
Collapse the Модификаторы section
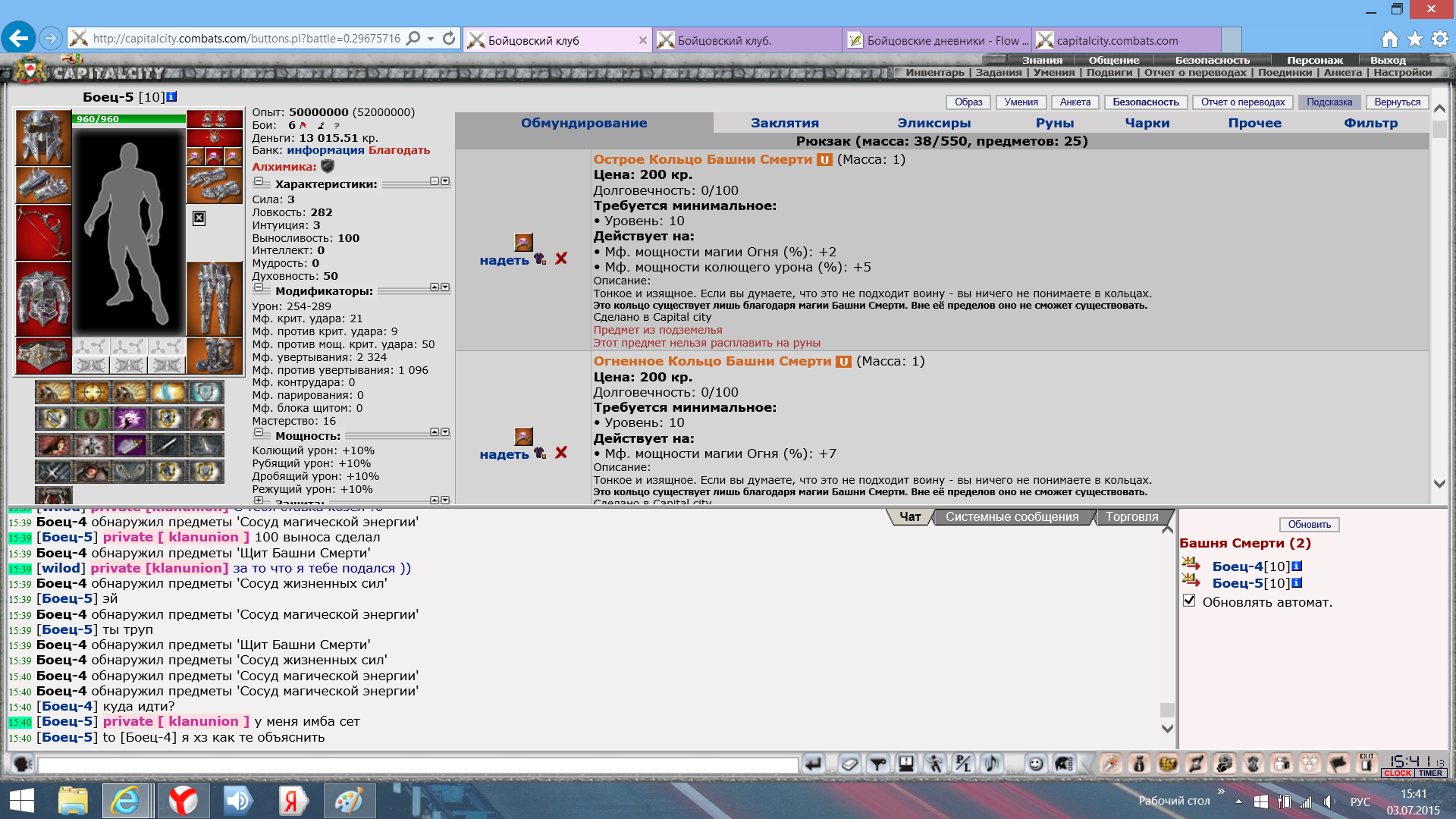point(258,289)
